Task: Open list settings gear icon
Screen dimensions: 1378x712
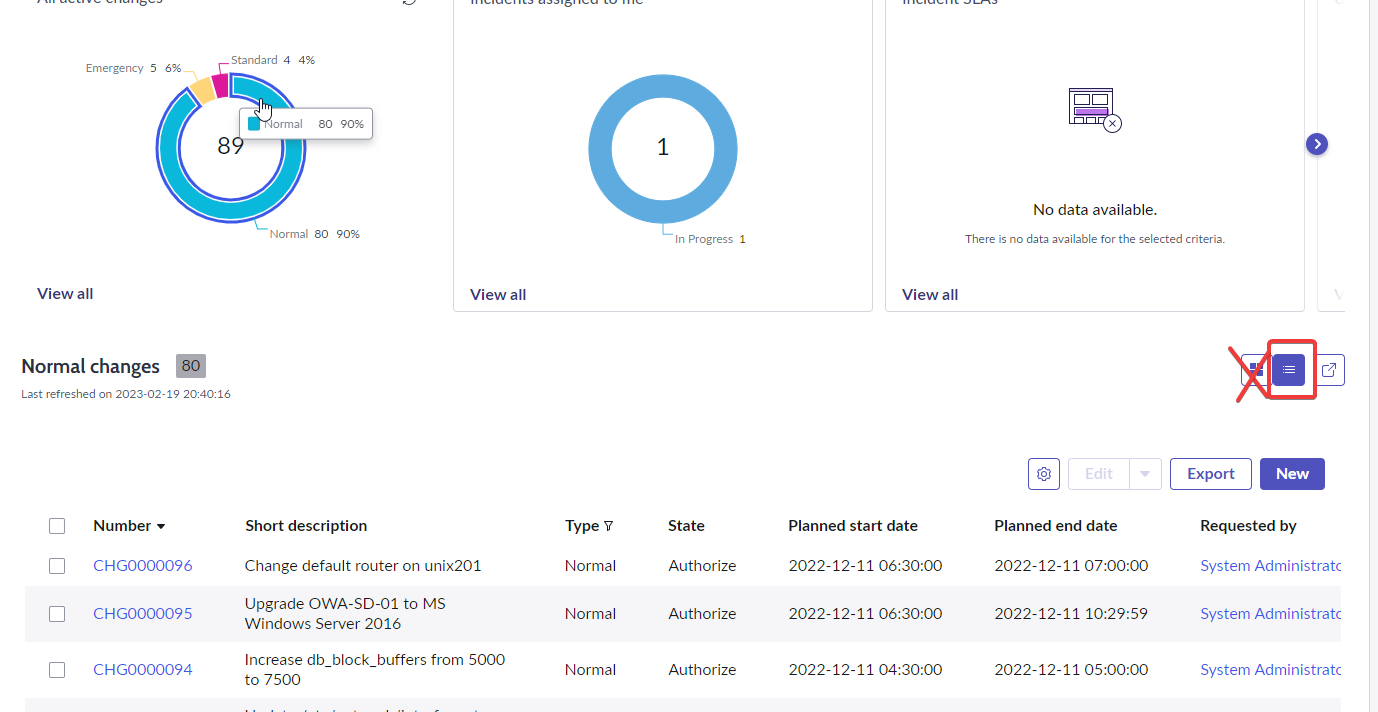Action: [1043, 474]
